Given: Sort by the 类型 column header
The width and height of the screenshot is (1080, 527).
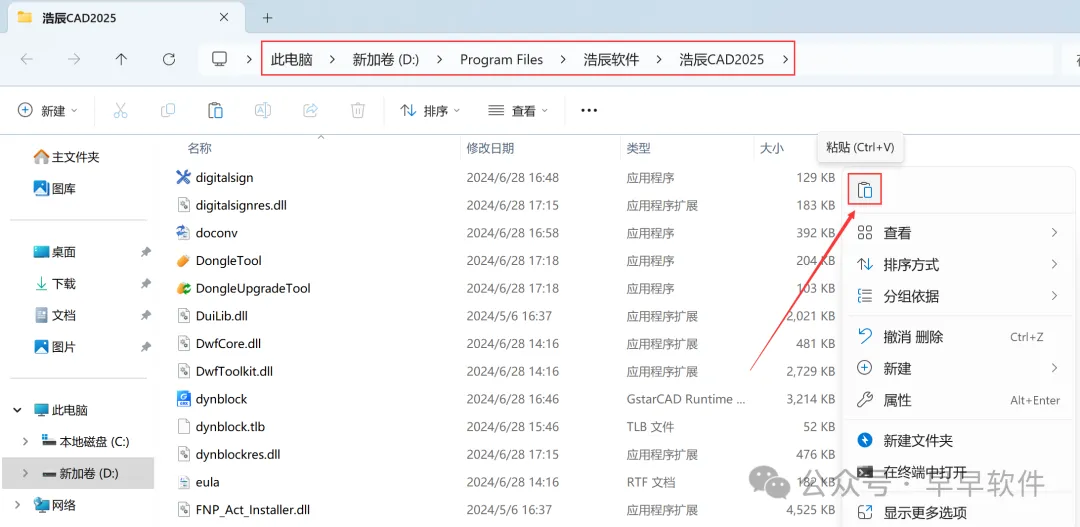Looking at the screenshot, I should (x=638, y=148).
